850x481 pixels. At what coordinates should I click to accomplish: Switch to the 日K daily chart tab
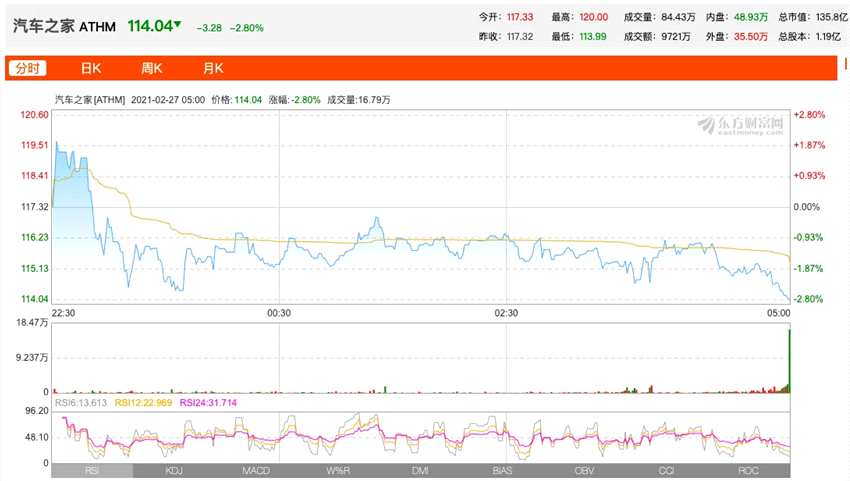(x=91, y=68)
